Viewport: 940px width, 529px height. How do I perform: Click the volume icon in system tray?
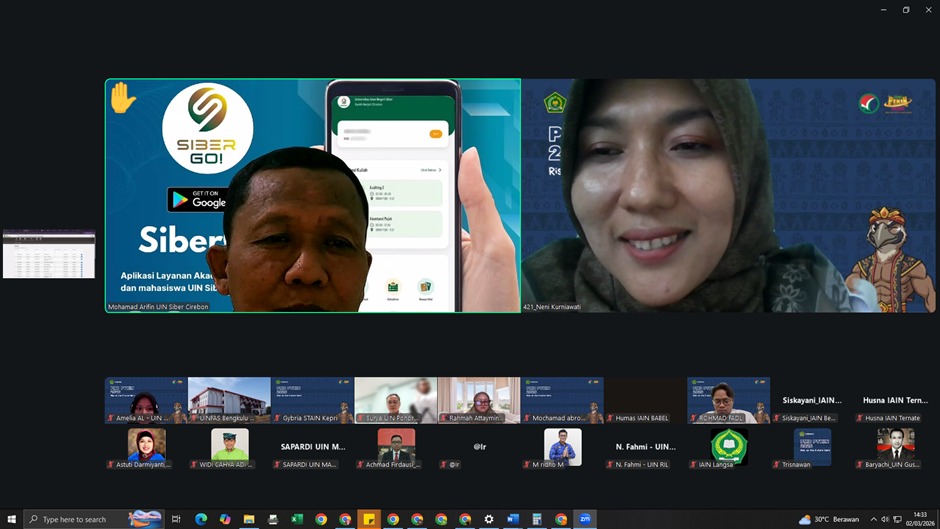[x=885, y=519]
